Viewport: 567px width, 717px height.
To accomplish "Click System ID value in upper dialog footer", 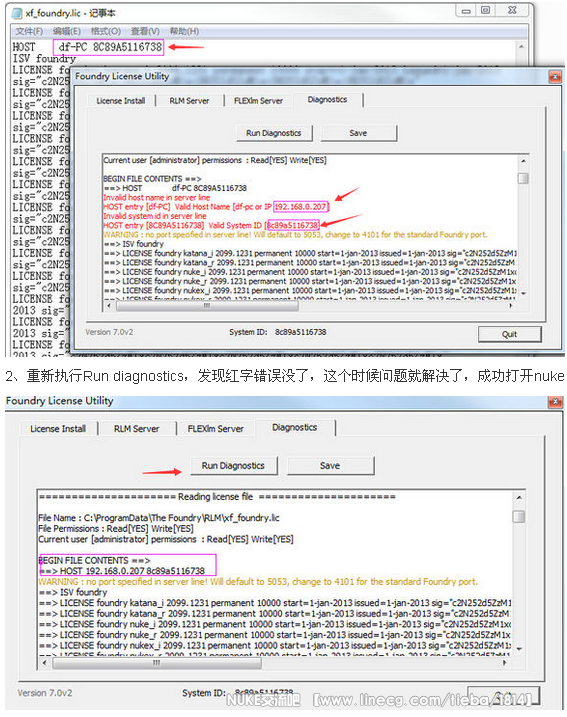I will [x=300, y=332].
